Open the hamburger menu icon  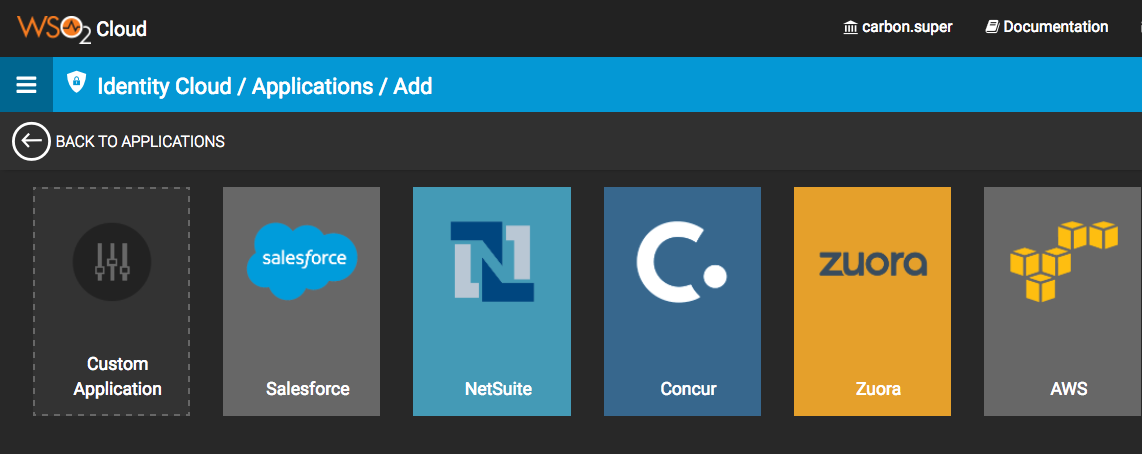coord(26,85)
